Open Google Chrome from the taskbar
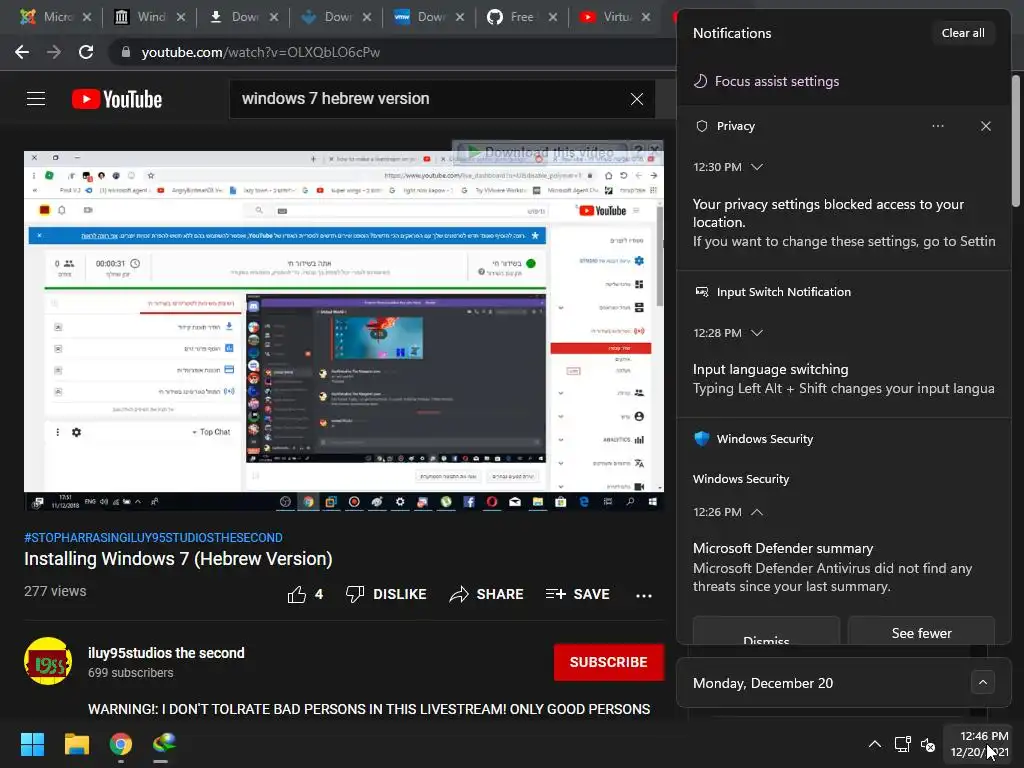1024x768 pixels. coord(121,744)
